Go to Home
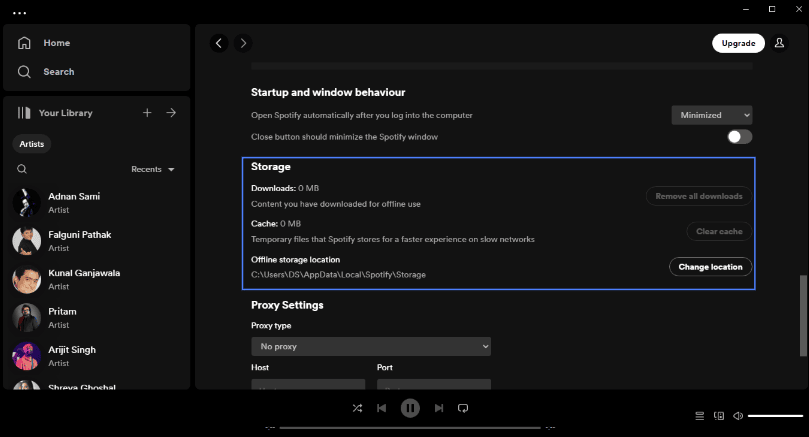The height and width of the screenshot is (437, 809). coord(44,43)
